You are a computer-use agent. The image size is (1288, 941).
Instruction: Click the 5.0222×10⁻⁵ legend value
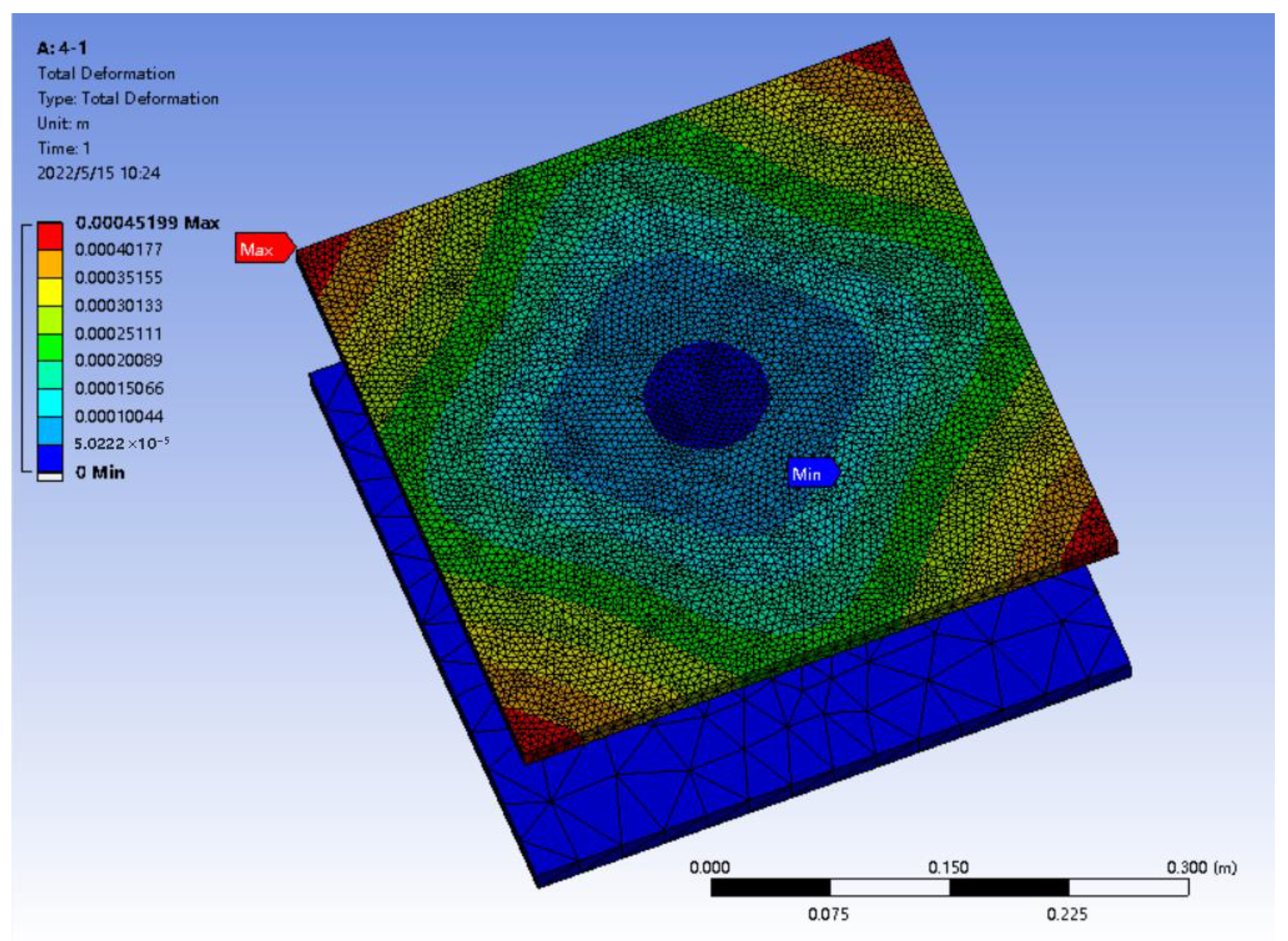(x=121, y=443)
